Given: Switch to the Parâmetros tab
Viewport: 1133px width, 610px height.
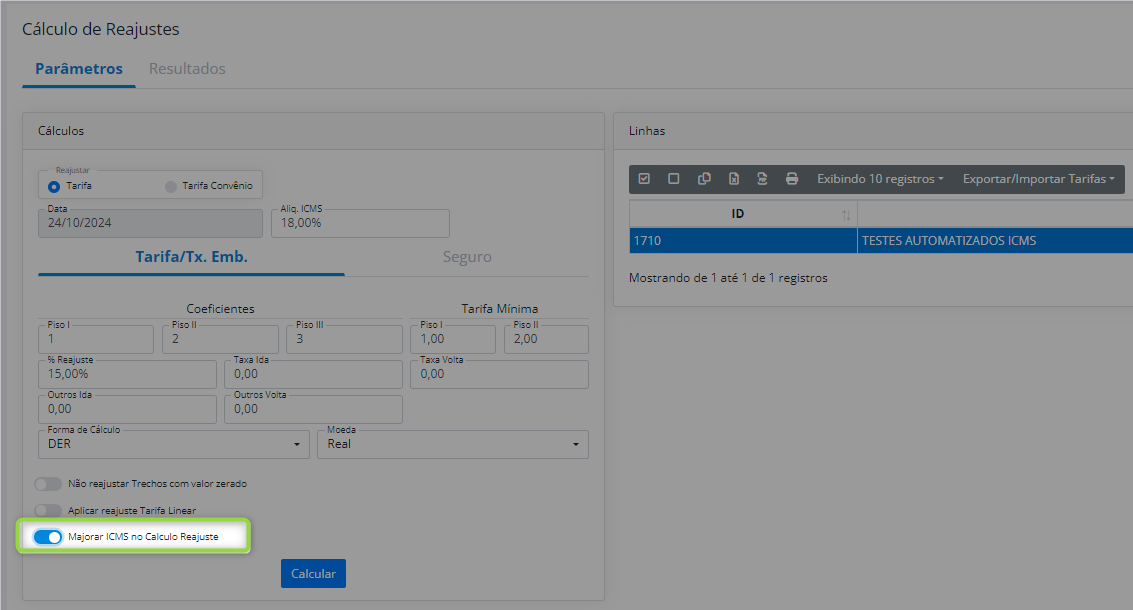Looking at the screenshot, I should coord(79,69).
